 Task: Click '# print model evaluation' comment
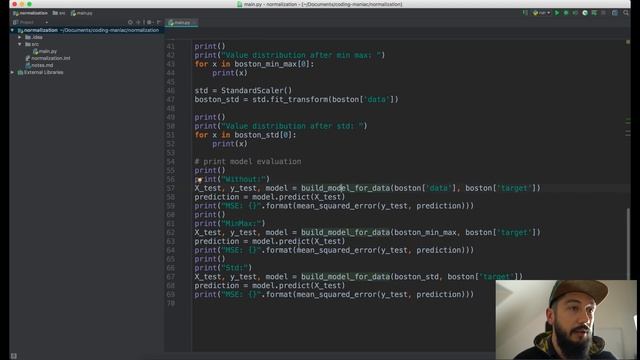pos(248,162)
